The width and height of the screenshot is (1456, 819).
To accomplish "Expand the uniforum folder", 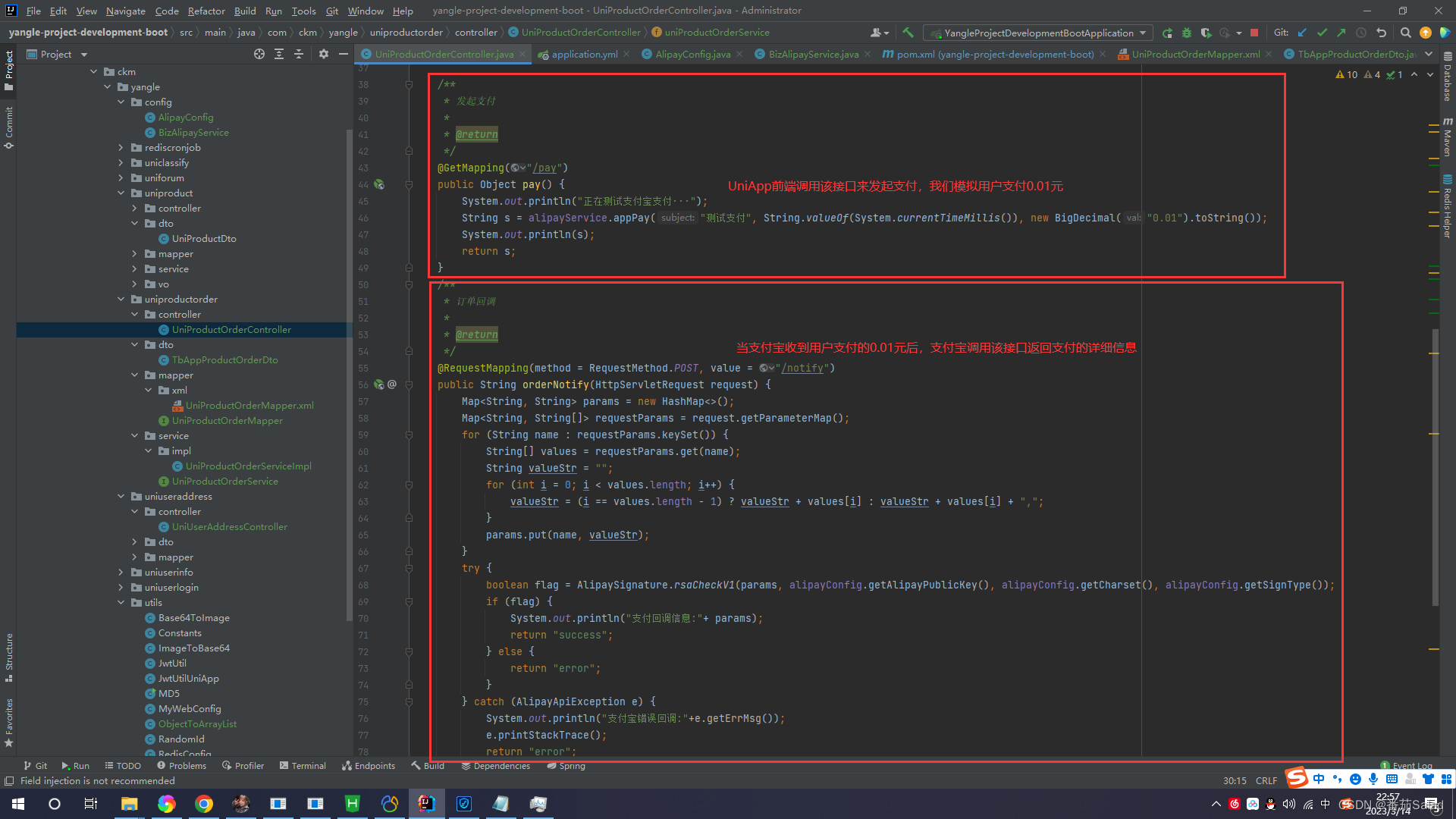I will (121, 178).
